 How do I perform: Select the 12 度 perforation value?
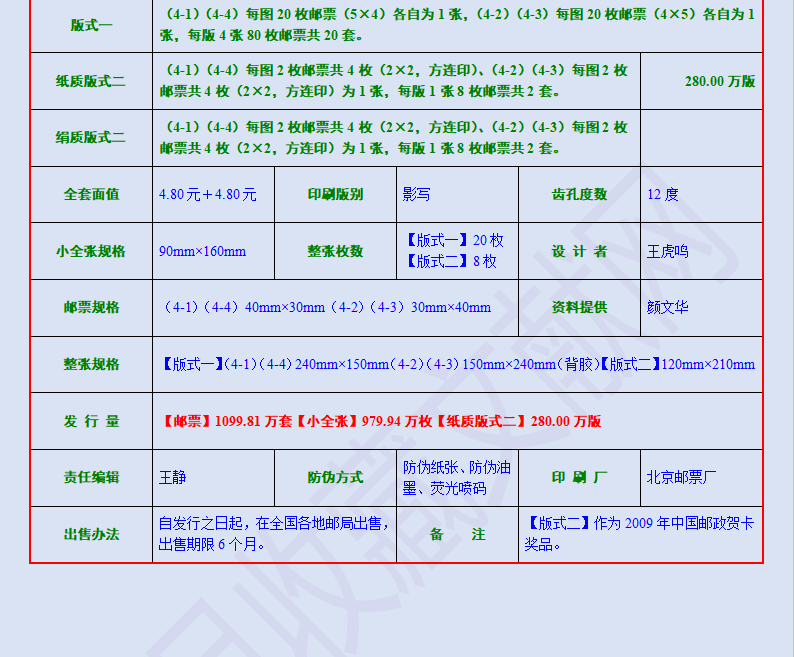[x=663, y=194]
